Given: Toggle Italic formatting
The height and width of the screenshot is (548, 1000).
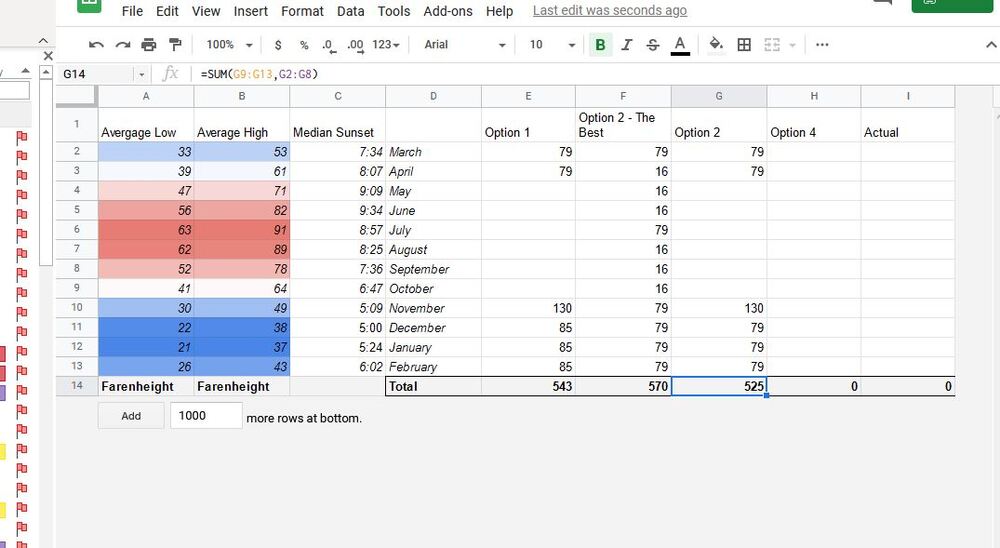Looking at the screenshot, I should tap(626, 45).
